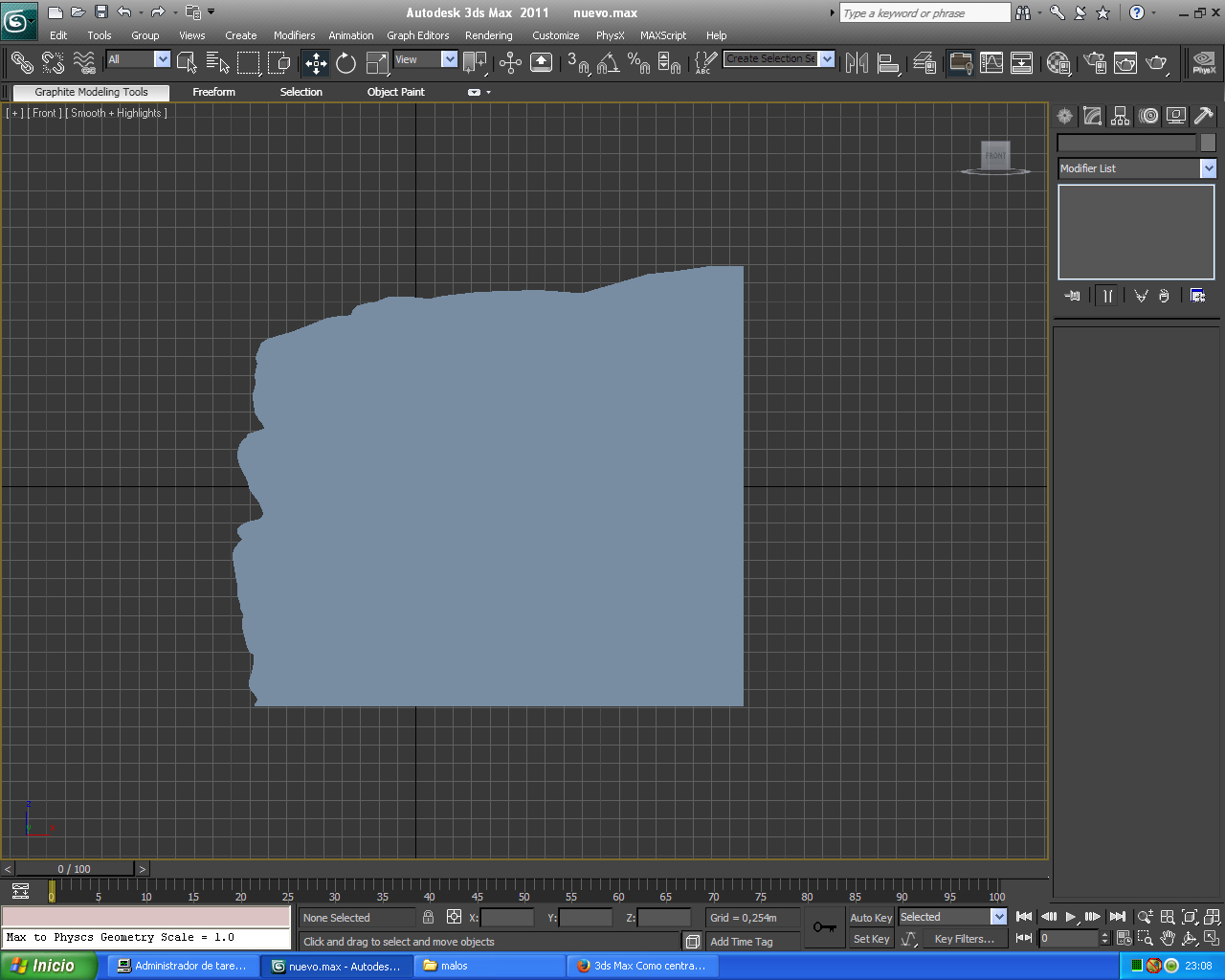Viewport: 1225px width, 980px height.
Task: Click the PhysX toolbar icon
Action: coord(1204,63)
